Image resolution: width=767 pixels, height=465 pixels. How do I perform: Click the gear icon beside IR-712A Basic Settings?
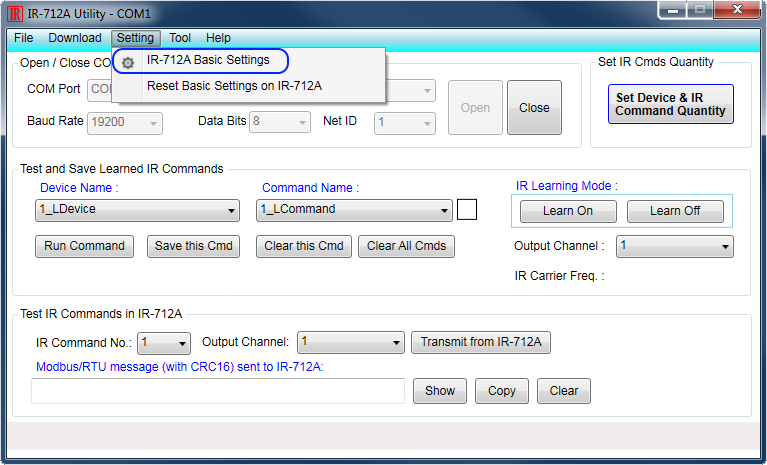128,62
